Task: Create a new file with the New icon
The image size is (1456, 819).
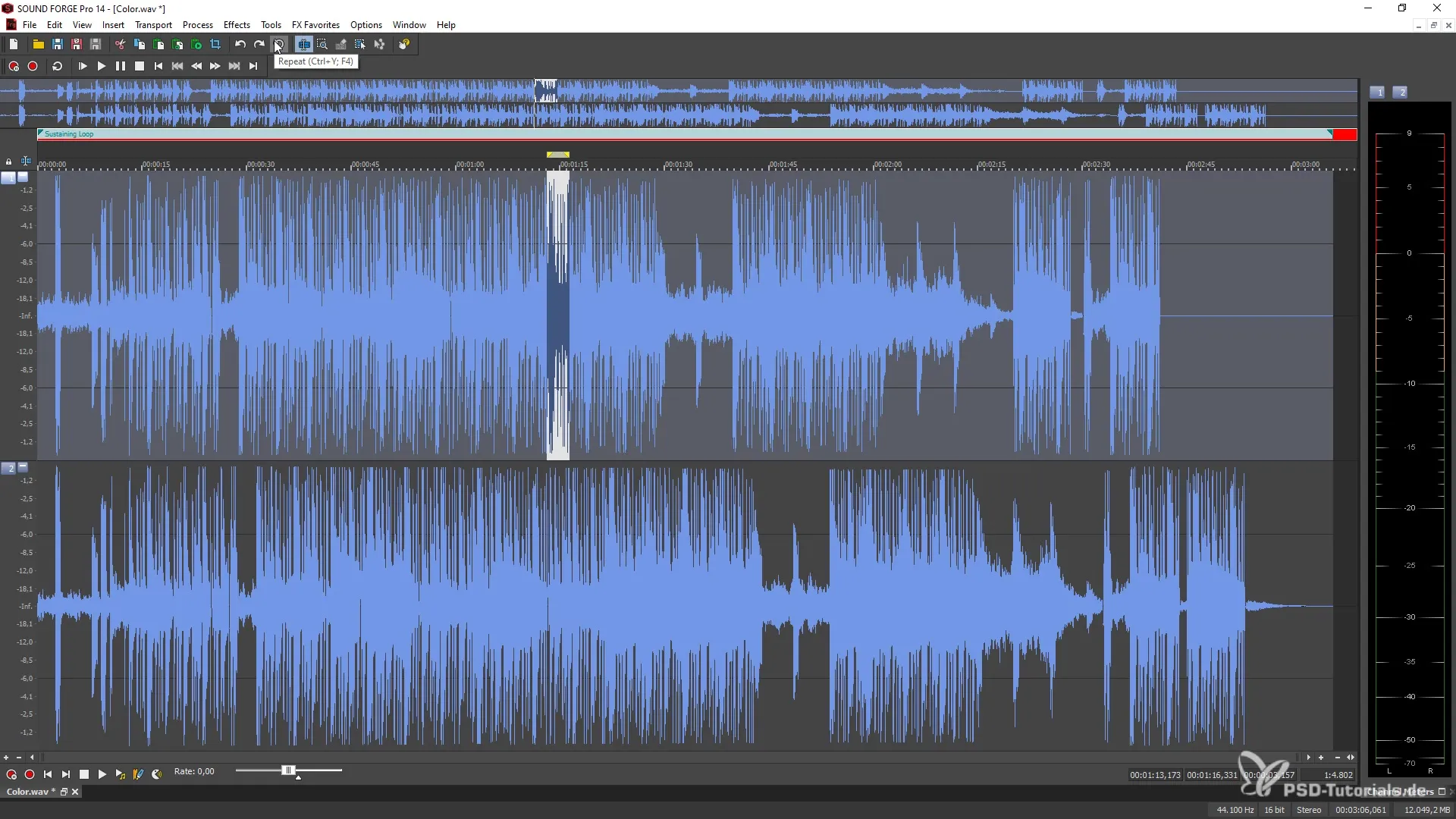Action: [x=14, y=44]
